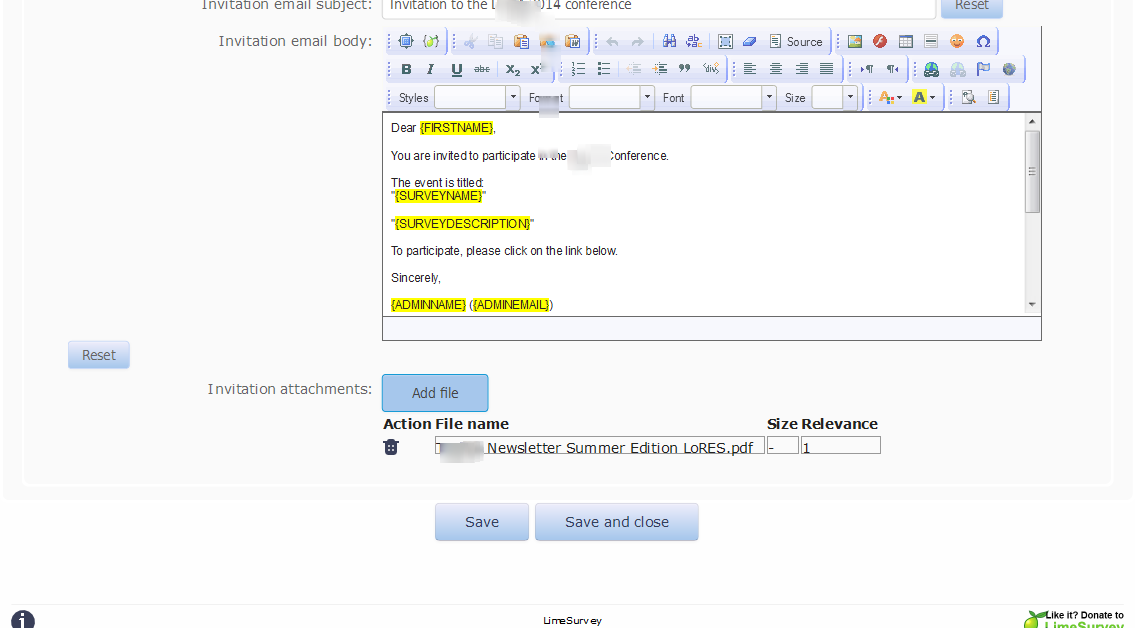
Task: Insert a special character (Omega icon)
Action: [x=983, y=41]
